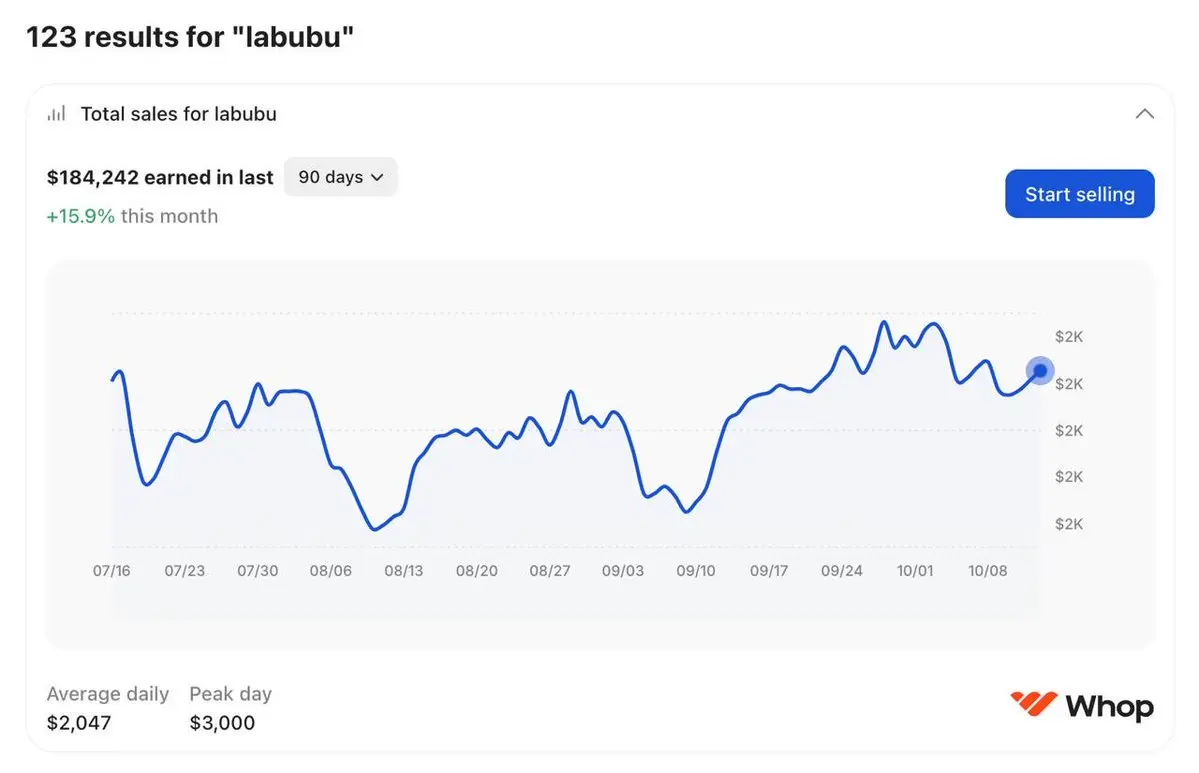
Task: Click the Start selling button
Action: click(1079, 194)
